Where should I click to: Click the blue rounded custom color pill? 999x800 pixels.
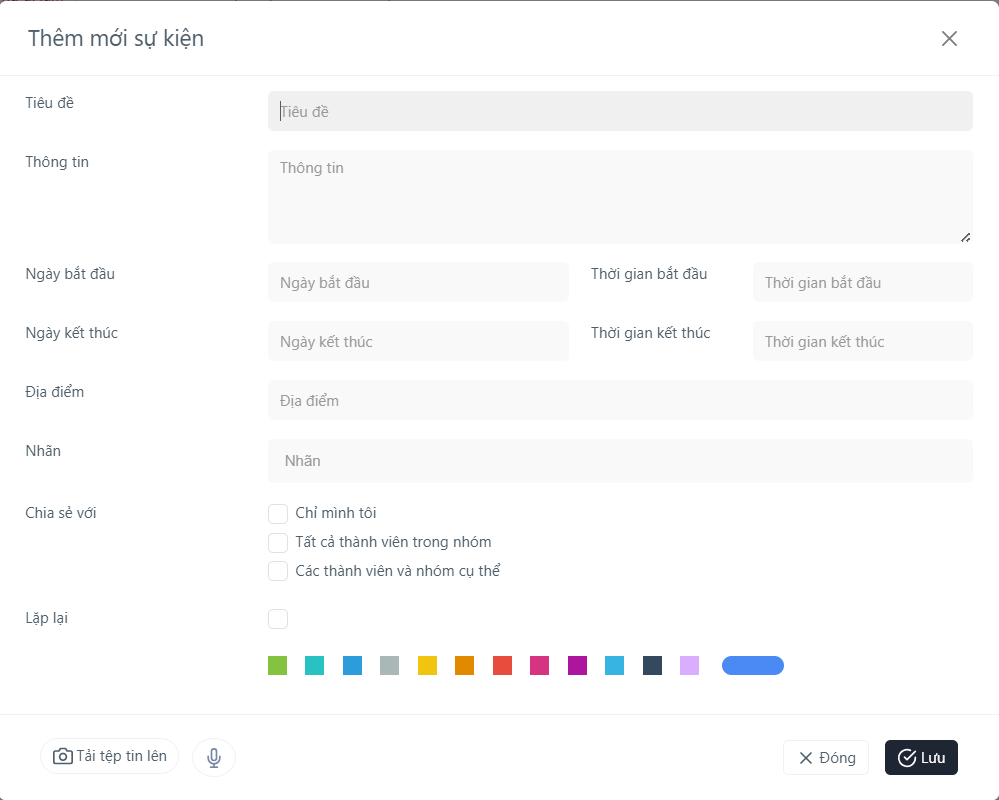(753, 666)
